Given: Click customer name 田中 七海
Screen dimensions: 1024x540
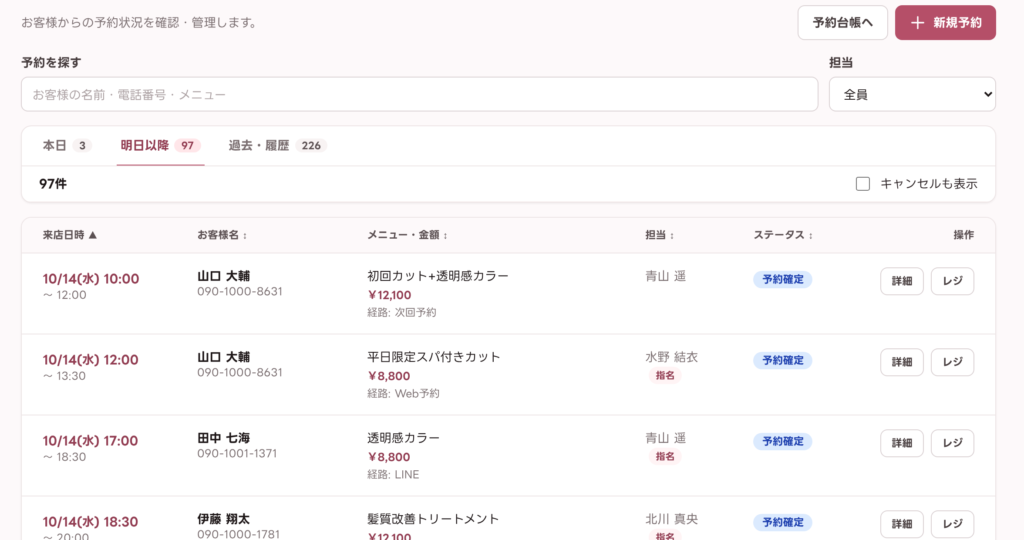Looking at the screenshot, I should [x=223, y=438].
